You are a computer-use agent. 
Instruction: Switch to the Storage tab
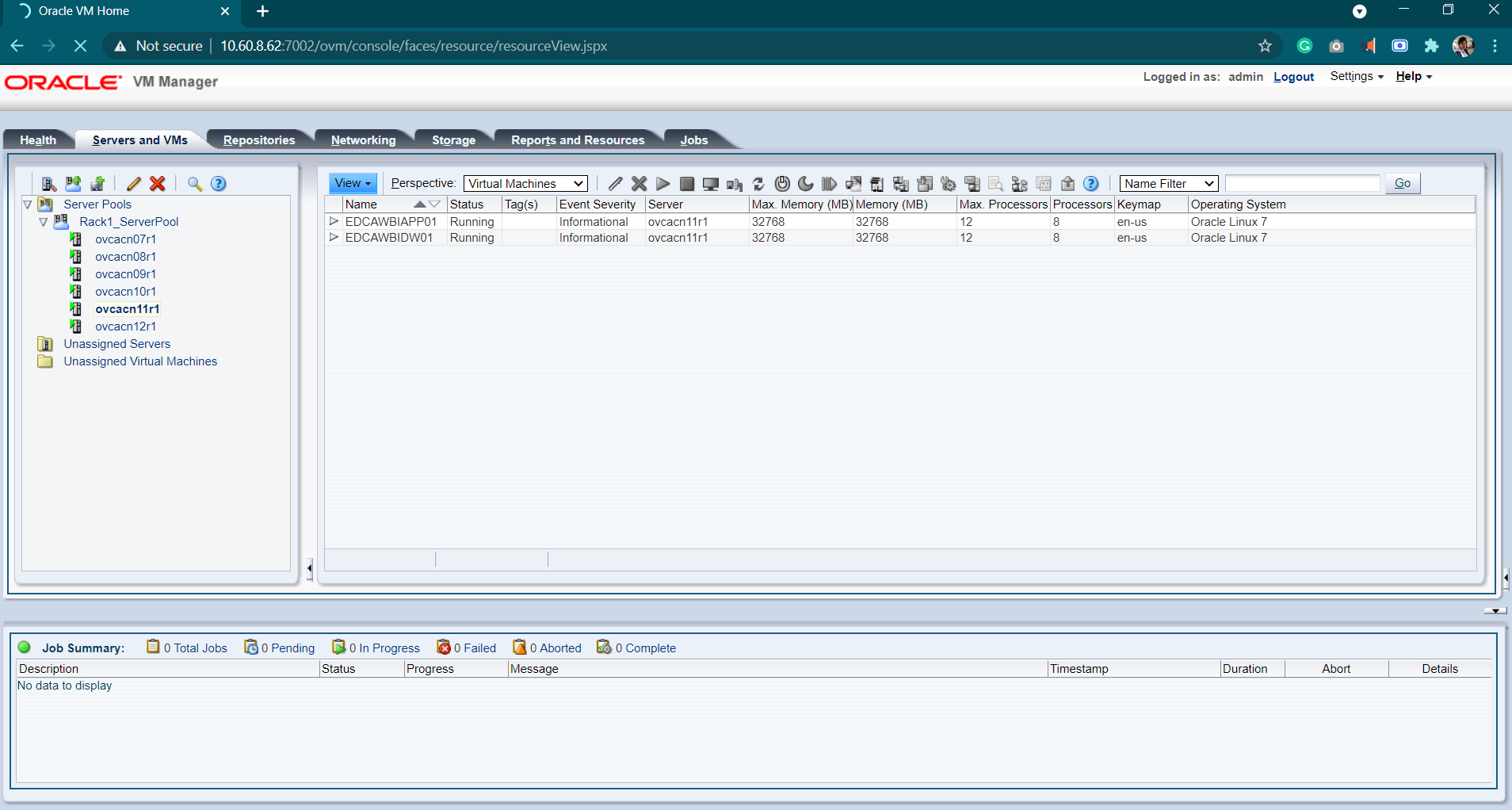(453, 139)
